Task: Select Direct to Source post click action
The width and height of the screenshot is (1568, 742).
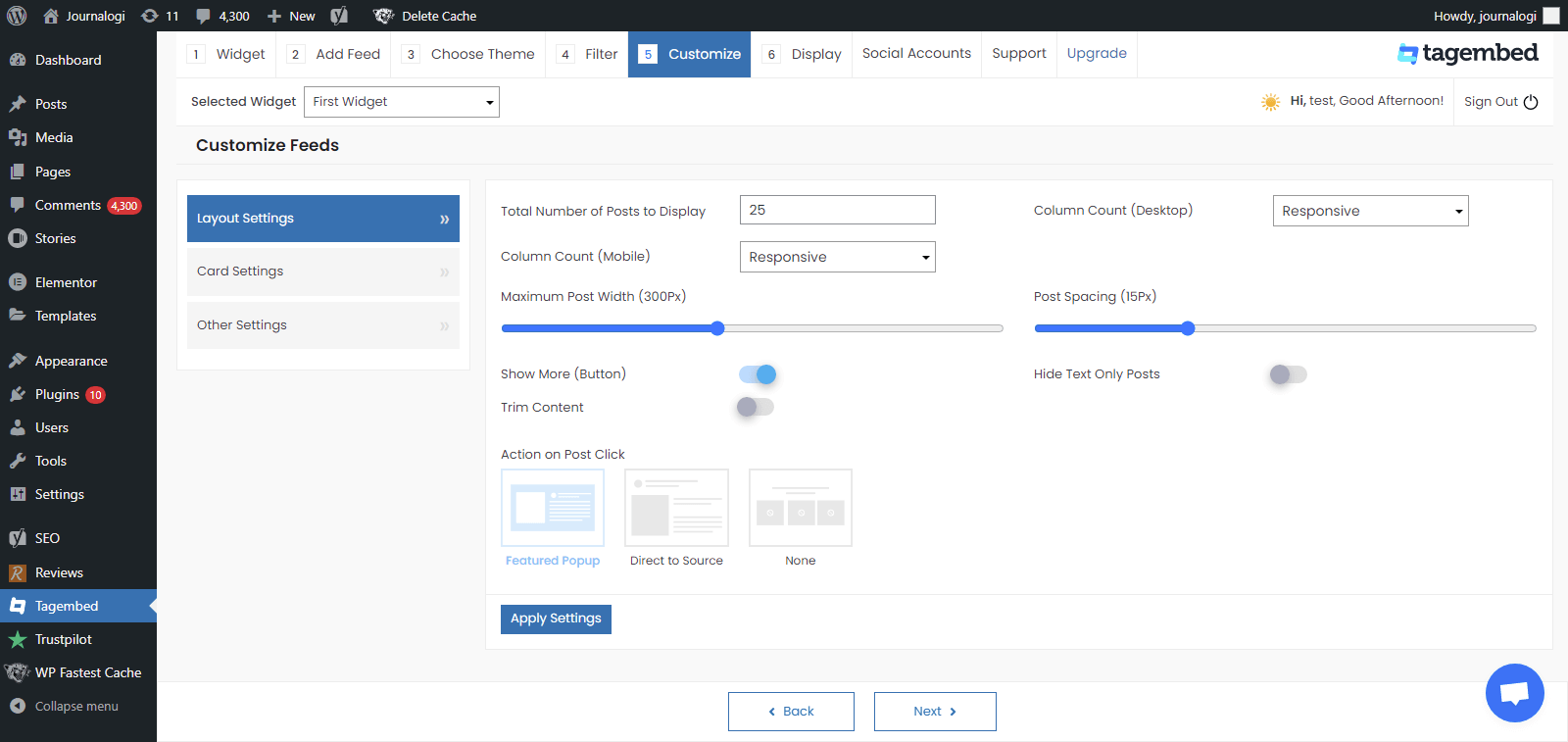Action: point(676,508)
